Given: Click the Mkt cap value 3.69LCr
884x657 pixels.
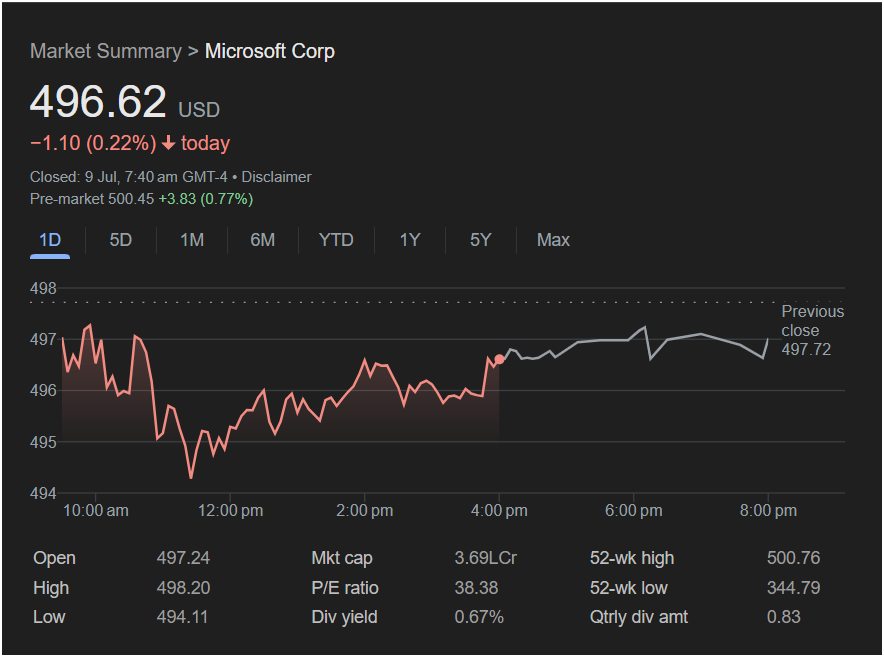Looking at the screenshot, I should tap(485, 558).
